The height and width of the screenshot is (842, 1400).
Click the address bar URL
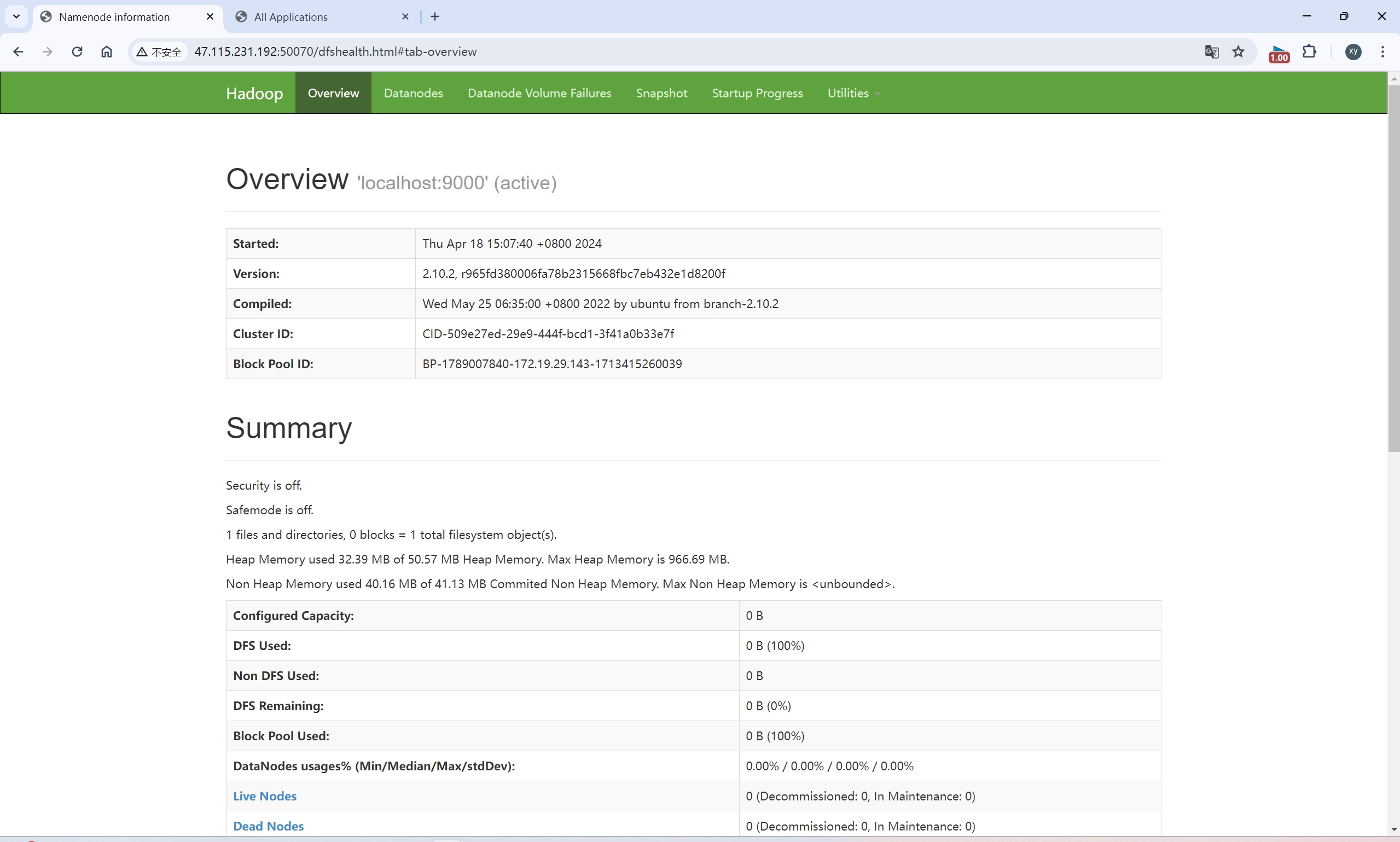coord(335,51)
